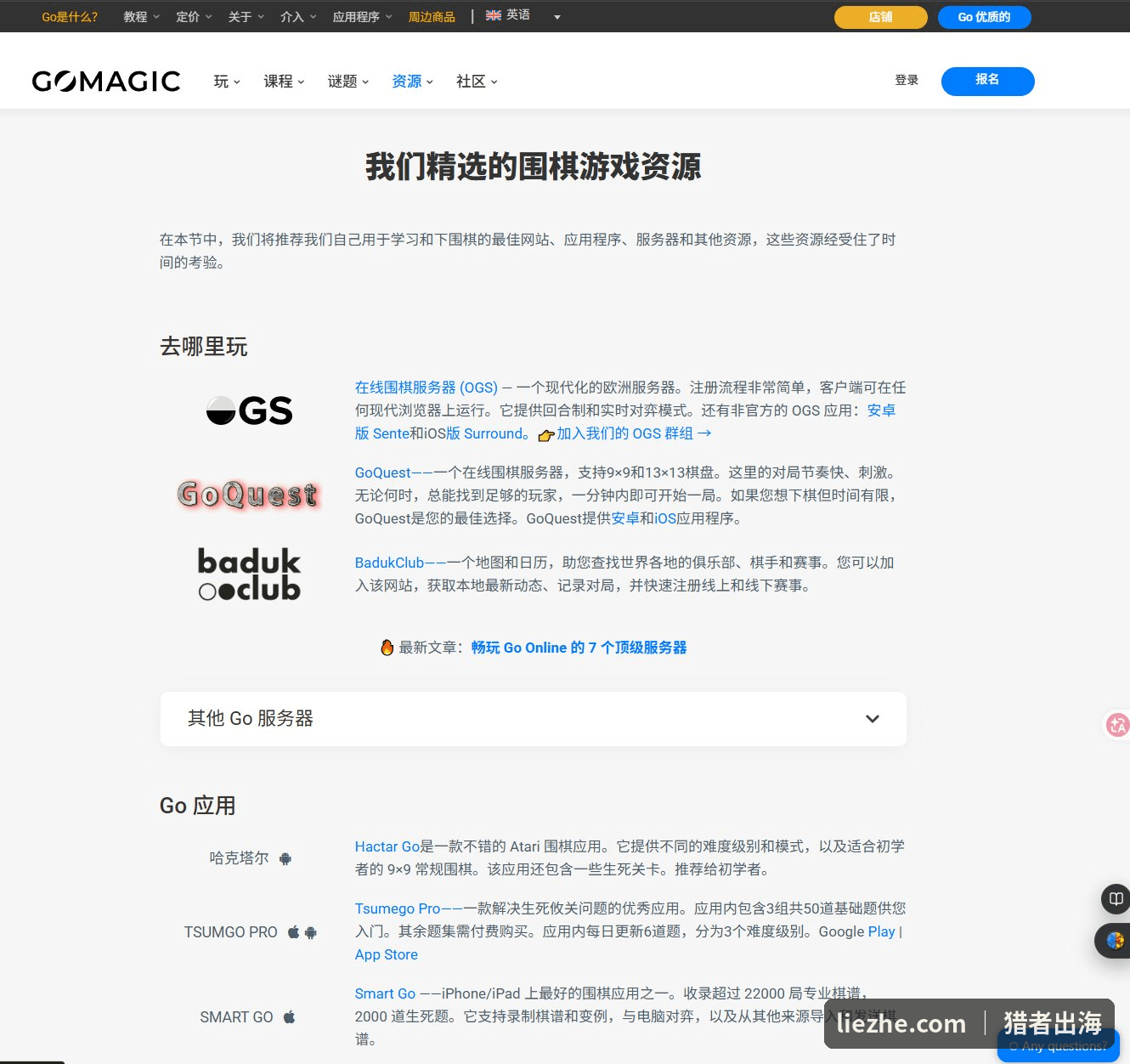Open the Google Play link for Tsumego Pro
The image size is (1130, 1064).
(882, 931)
